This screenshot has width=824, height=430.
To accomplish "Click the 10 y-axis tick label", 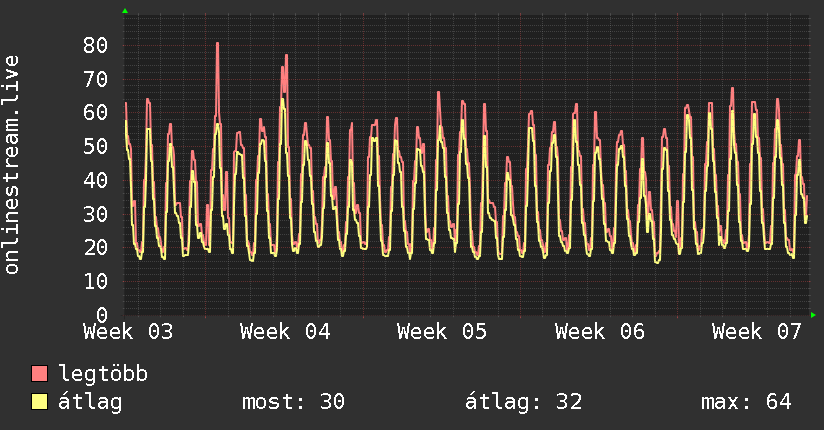I will pyautogui.click(x=96, y=281).
